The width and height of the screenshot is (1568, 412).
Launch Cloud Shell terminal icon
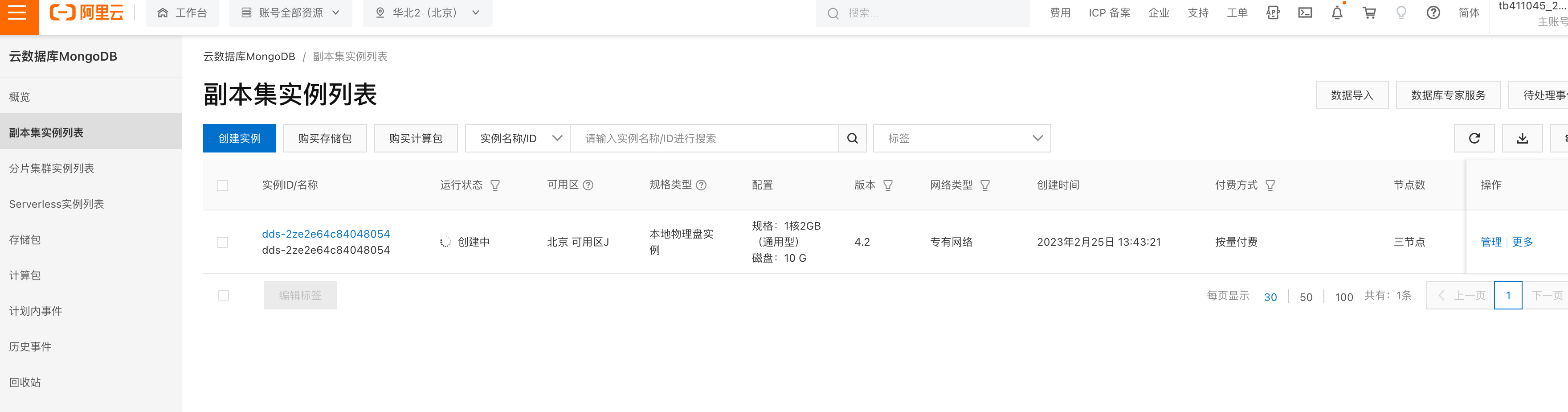click(1305, 13)
